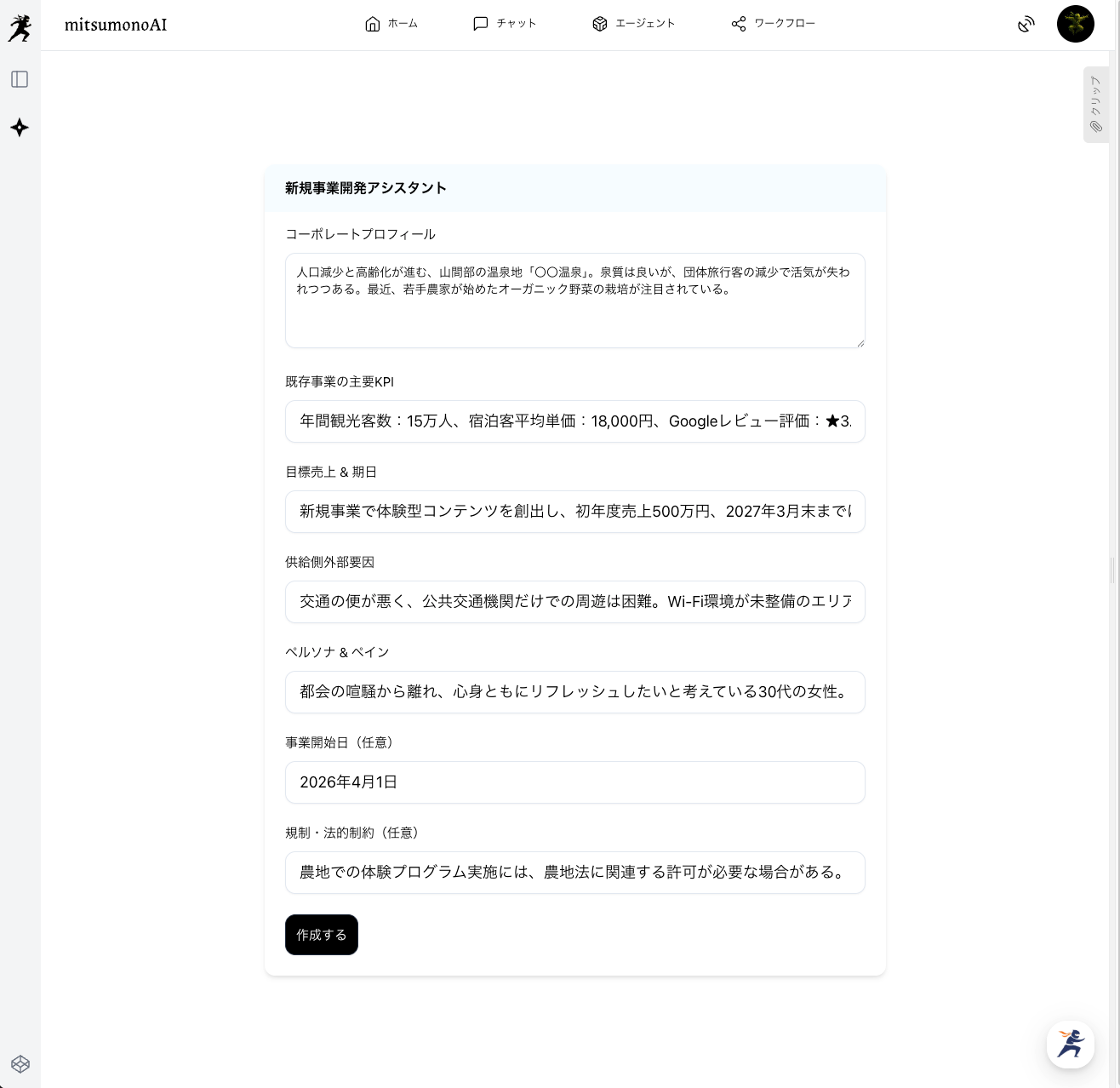
Task: Open the CodePen-style icon at bottom left
Action: tap(20, 1064)
